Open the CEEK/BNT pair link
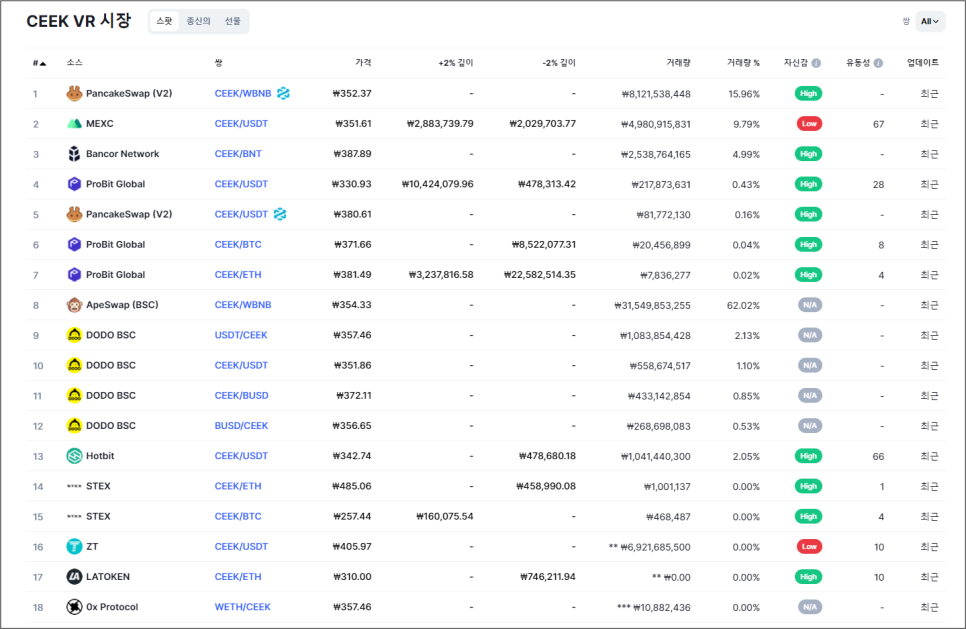966x629 pixels. [238, 154]
